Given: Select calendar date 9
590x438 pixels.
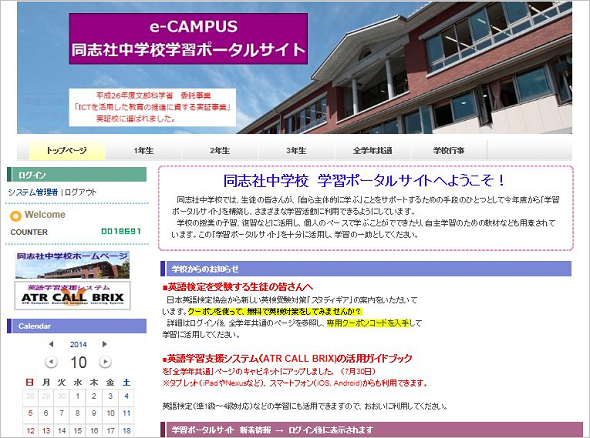Looking at the screenshot, I should 94,413.
